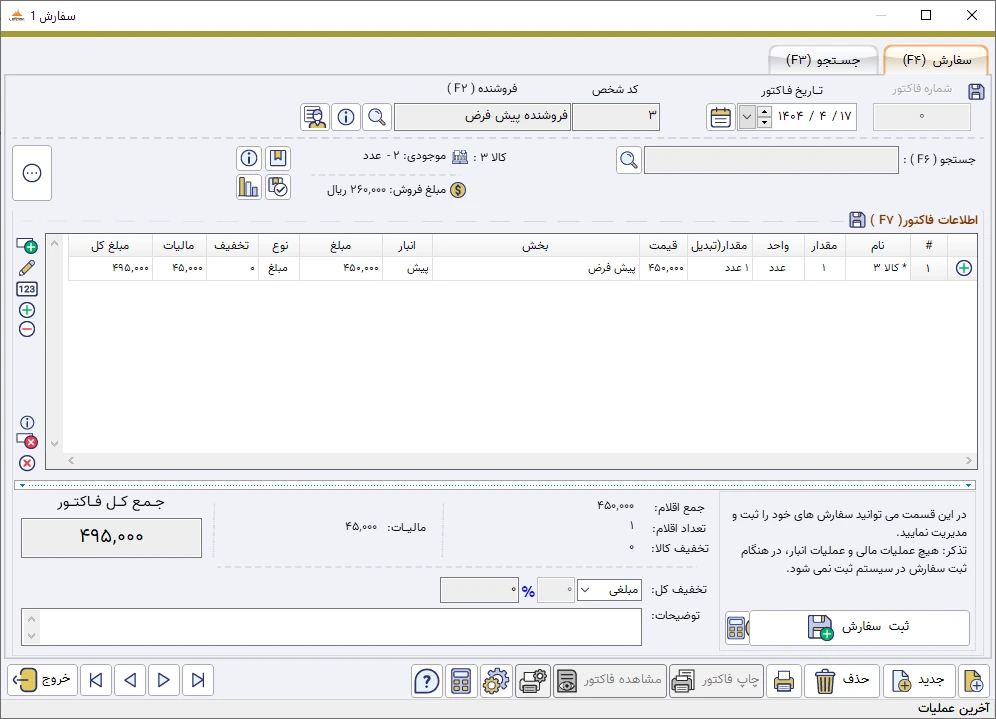996x719 pixels.
Task: Click the small info icon left of the table
Action: pyautogui.click(x=27, y=422)
